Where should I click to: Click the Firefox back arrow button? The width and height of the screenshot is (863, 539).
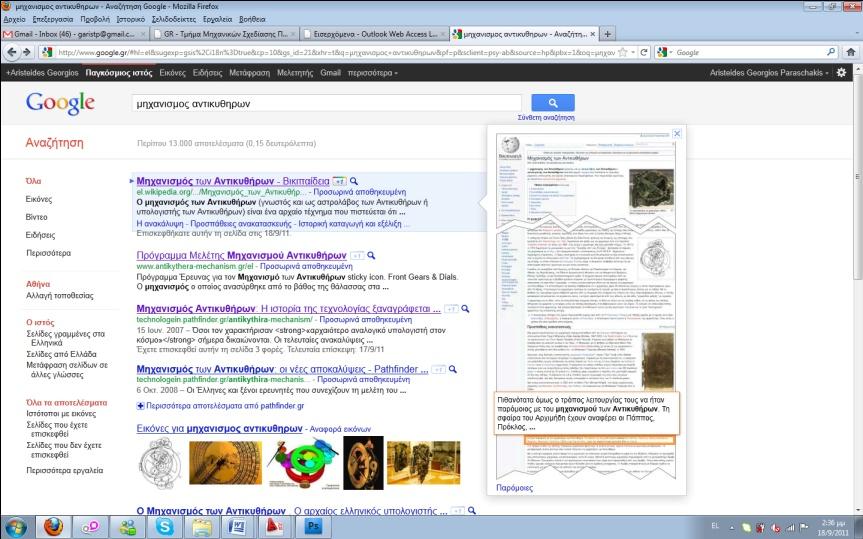tap(12, 52)
